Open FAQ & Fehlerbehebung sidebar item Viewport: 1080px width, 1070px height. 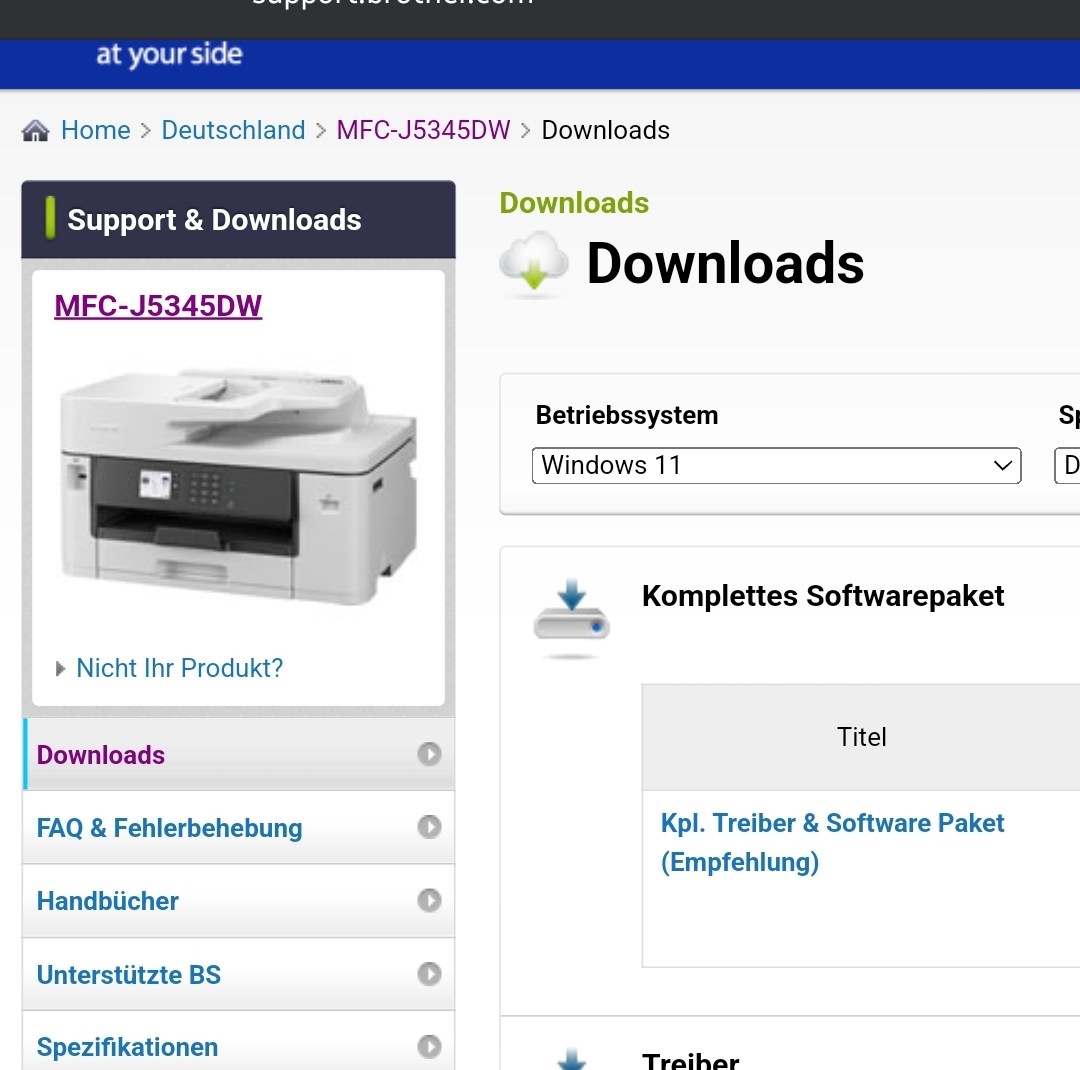(238, 827)
